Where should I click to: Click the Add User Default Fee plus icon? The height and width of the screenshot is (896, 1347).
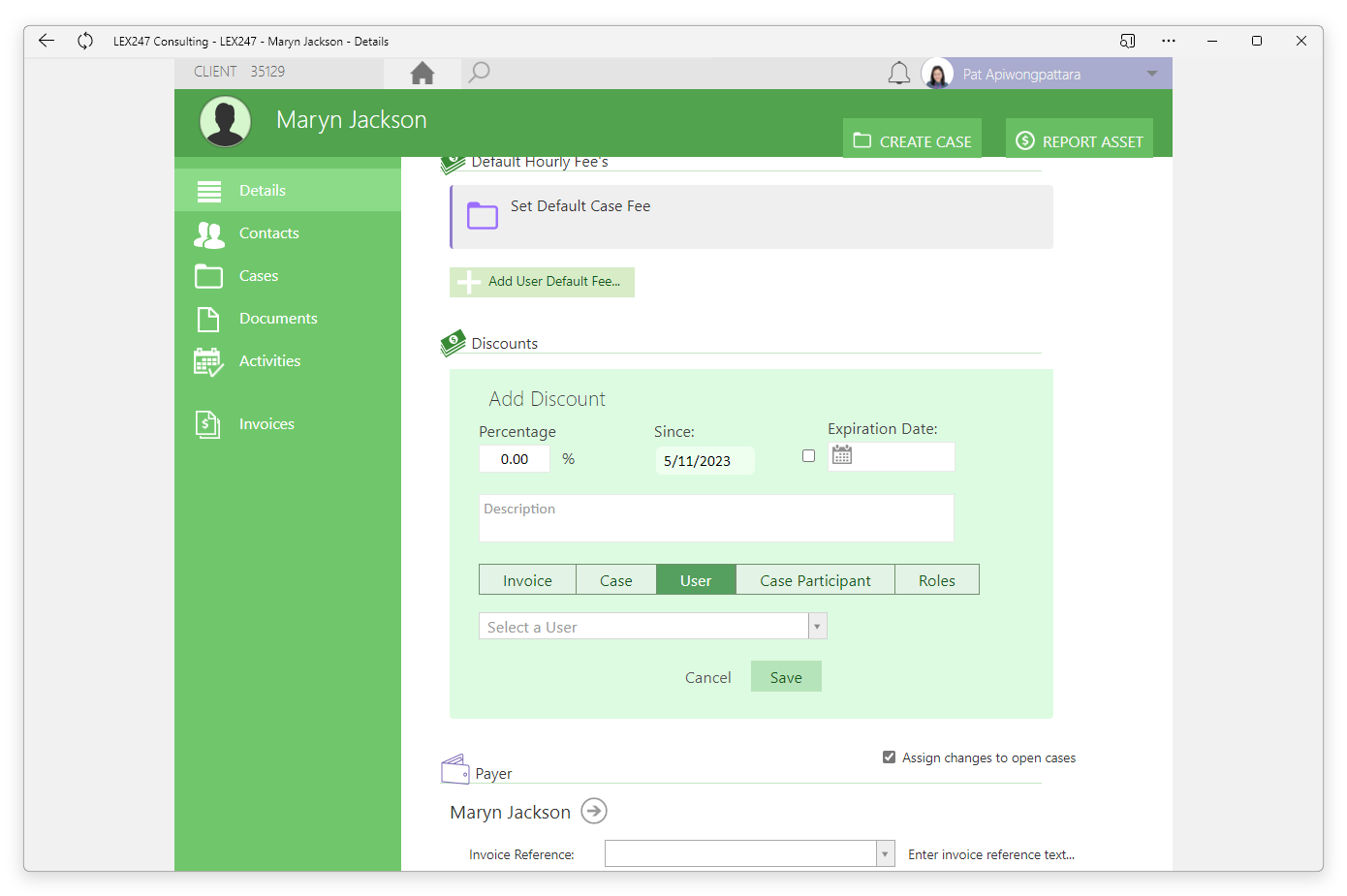[x=469, y=282]
